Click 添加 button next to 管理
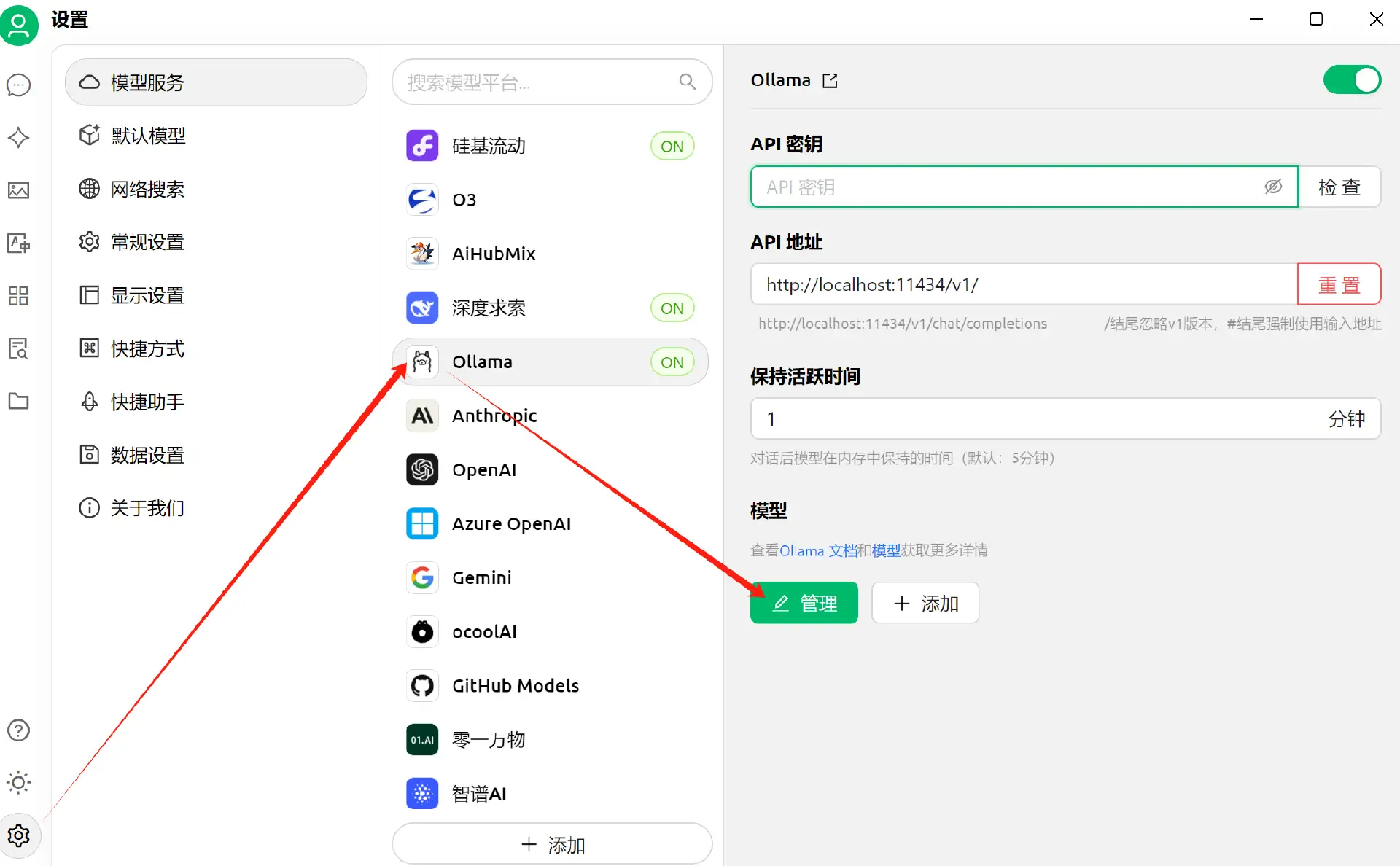 [x=925, y=603]
